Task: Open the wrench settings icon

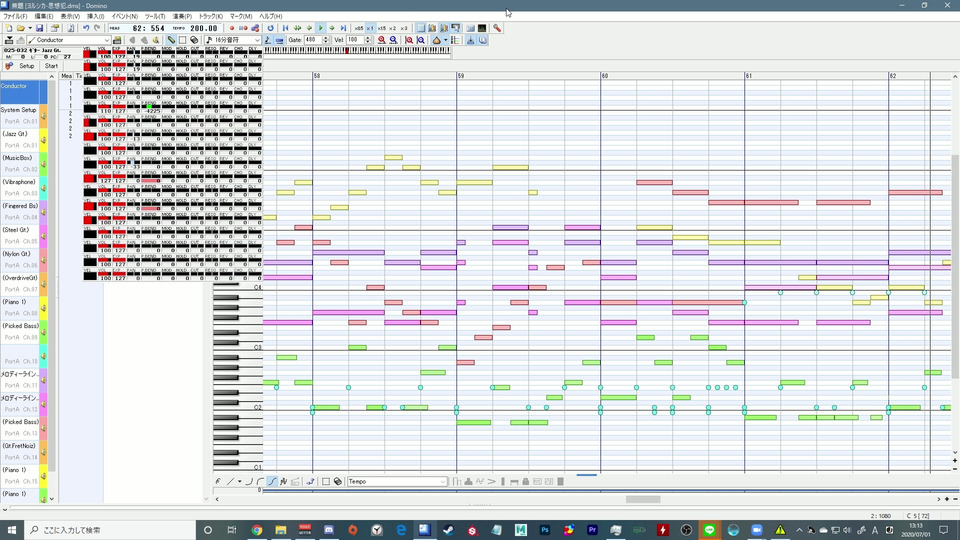Action: pyautogui.click(x=497, y=28)
